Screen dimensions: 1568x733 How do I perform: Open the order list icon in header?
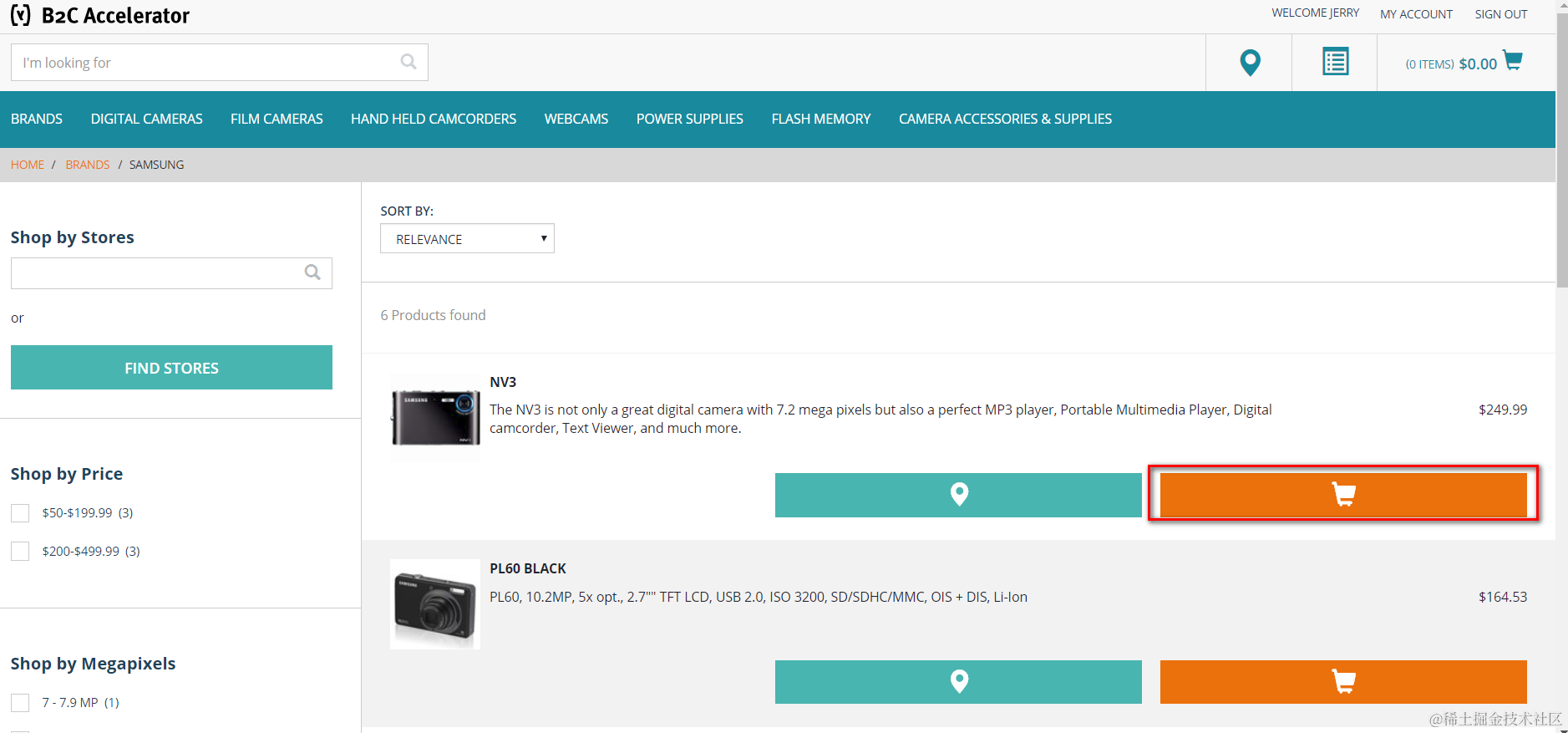pos(1335,62)
